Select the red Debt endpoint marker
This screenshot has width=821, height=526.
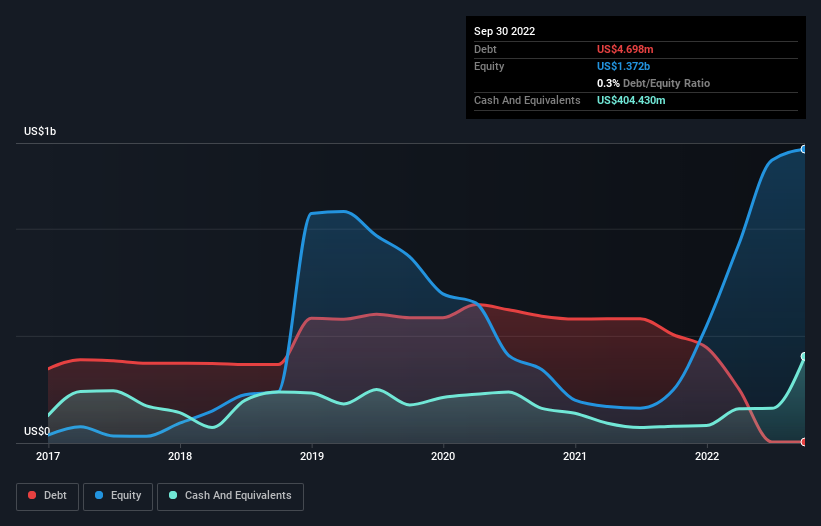pyautogui.click(x=804, y=442)
